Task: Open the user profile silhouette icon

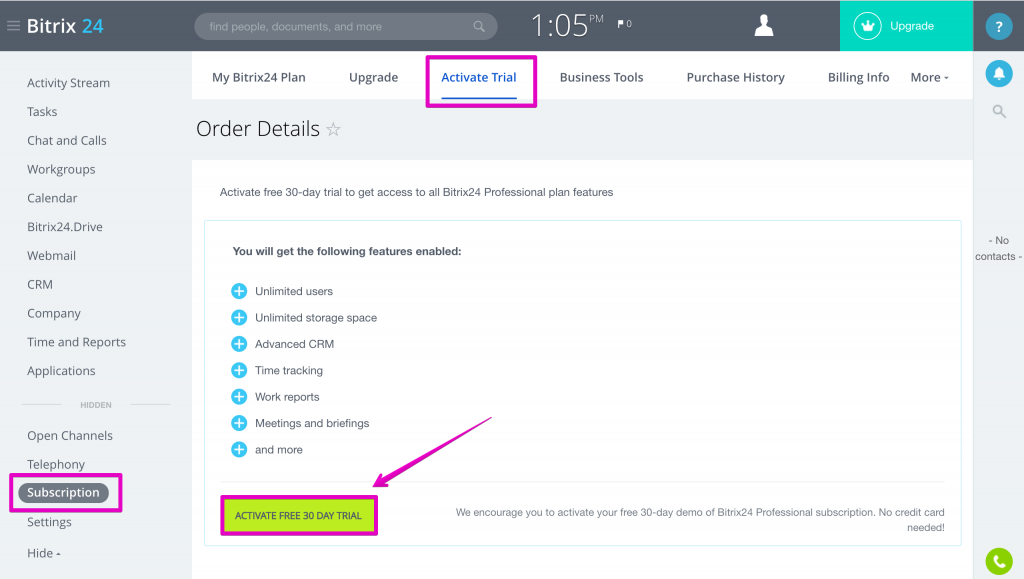Action: [763, 25]
